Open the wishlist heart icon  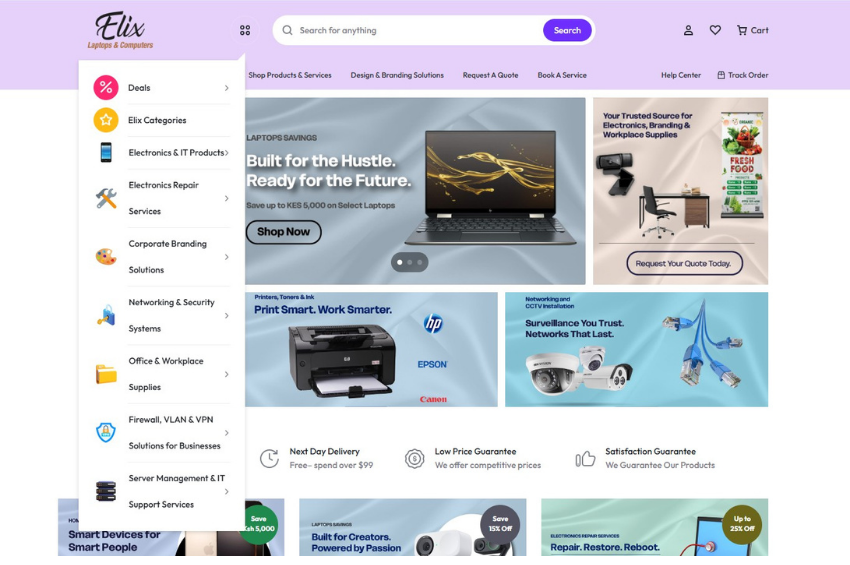[x=715, y=30]
